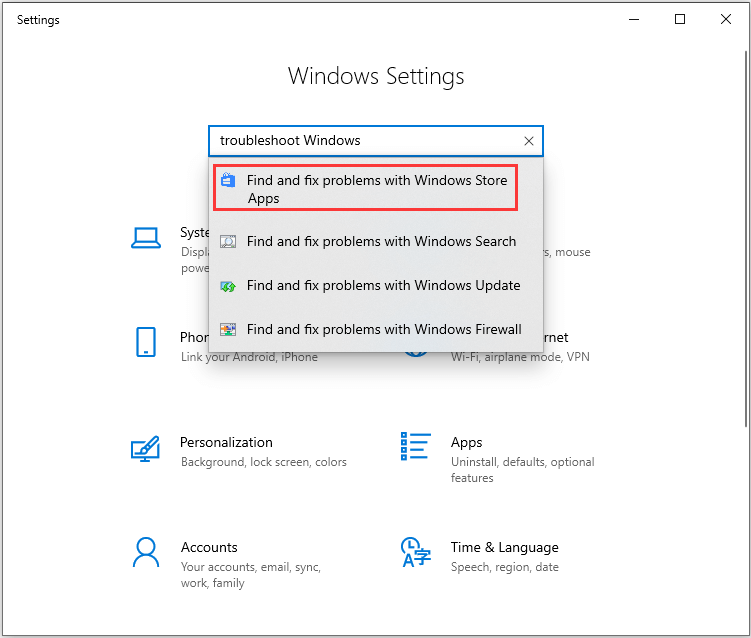Image resolution: width=751 pixels, height=638 pixels.
Task: Click the System laptop icon
Action: point(146,238)
